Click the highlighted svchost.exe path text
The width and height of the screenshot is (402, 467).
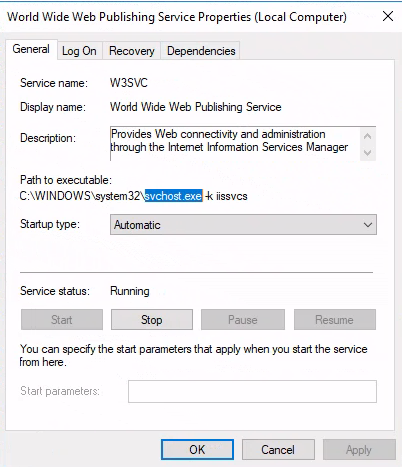point(173,196)
